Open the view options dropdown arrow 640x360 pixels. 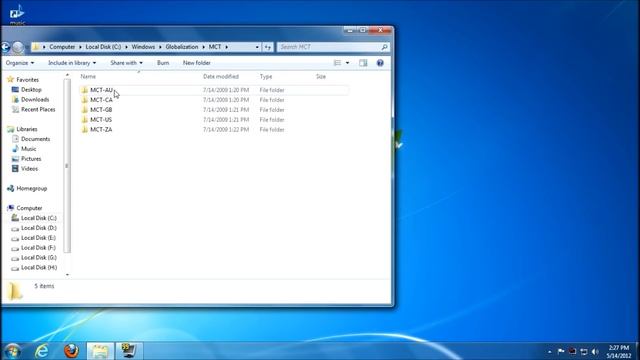347,63
